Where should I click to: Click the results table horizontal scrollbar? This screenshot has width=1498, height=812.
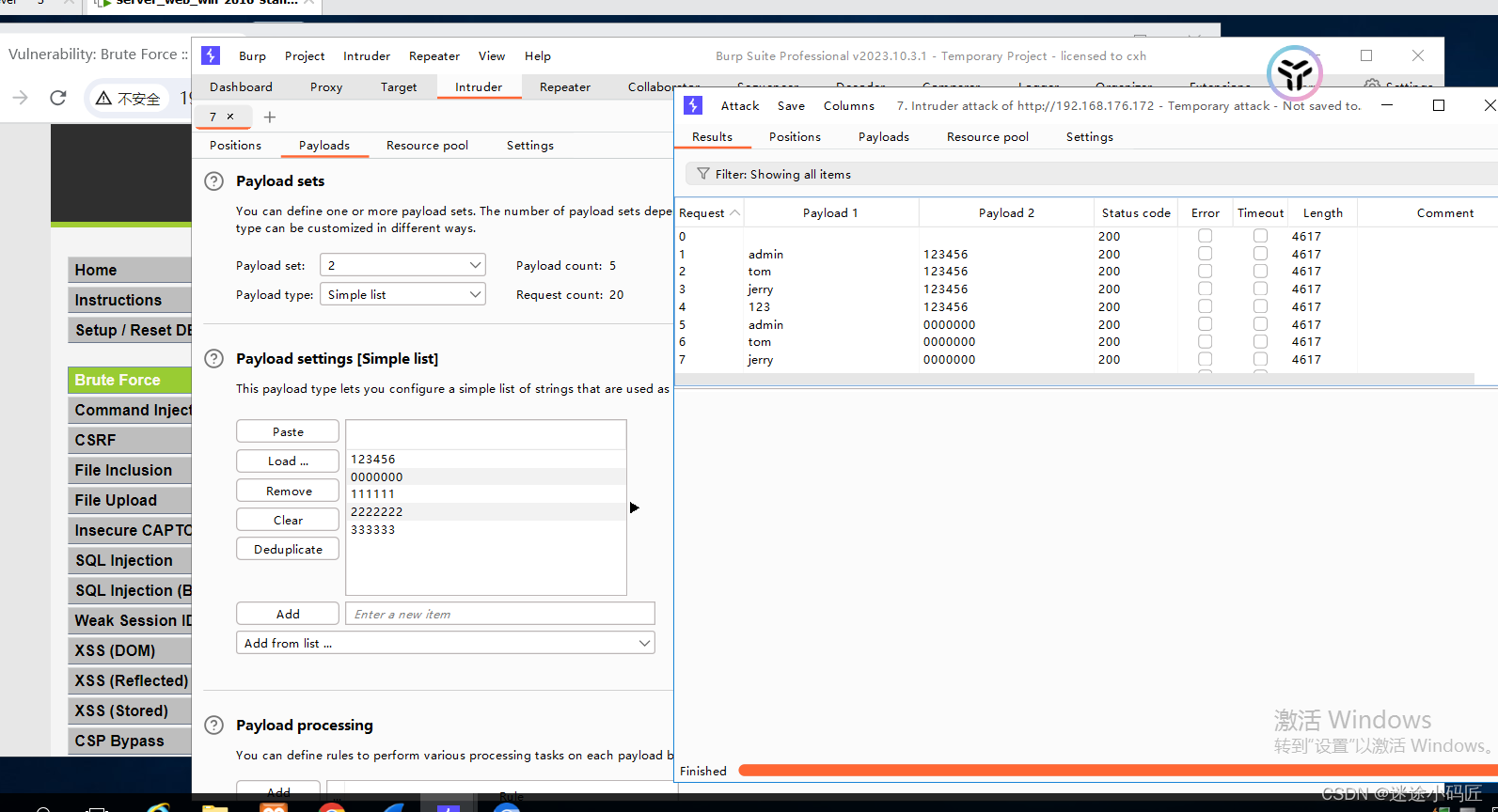tap(1074, 379)
